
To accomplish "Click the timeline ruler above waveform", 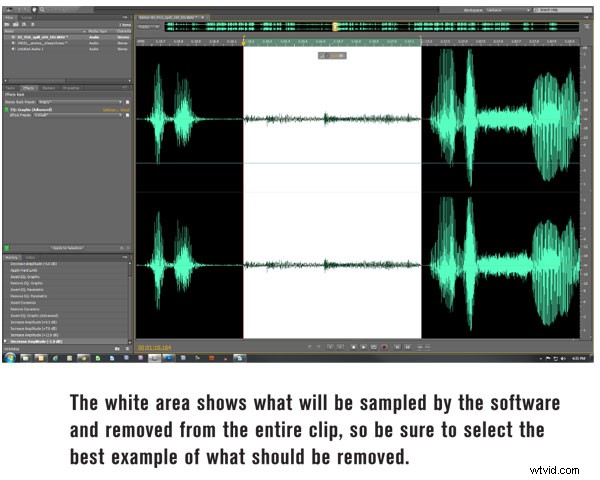I will tap(358, 41).
